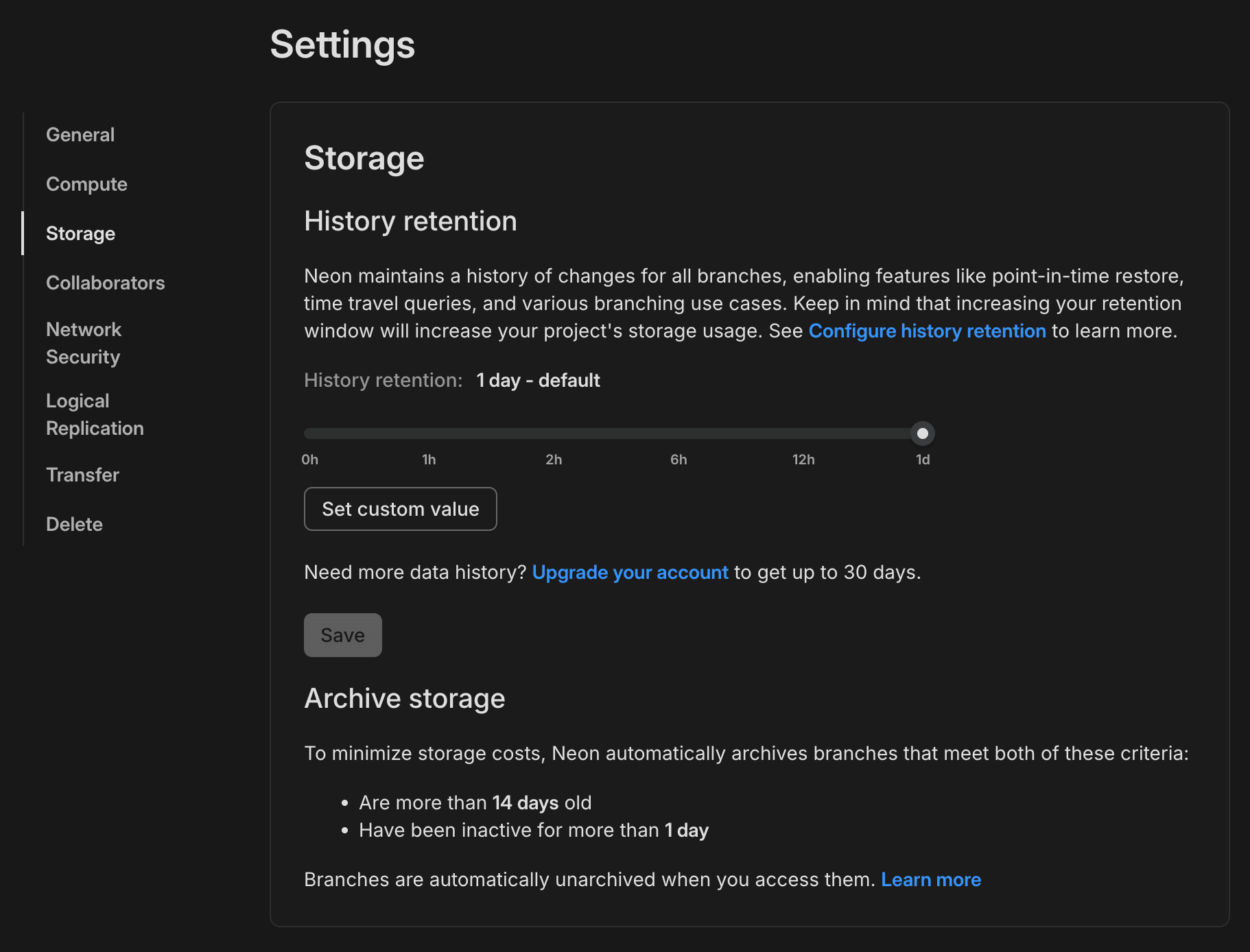Set retention slider to 2h mark

pos(554,433)
